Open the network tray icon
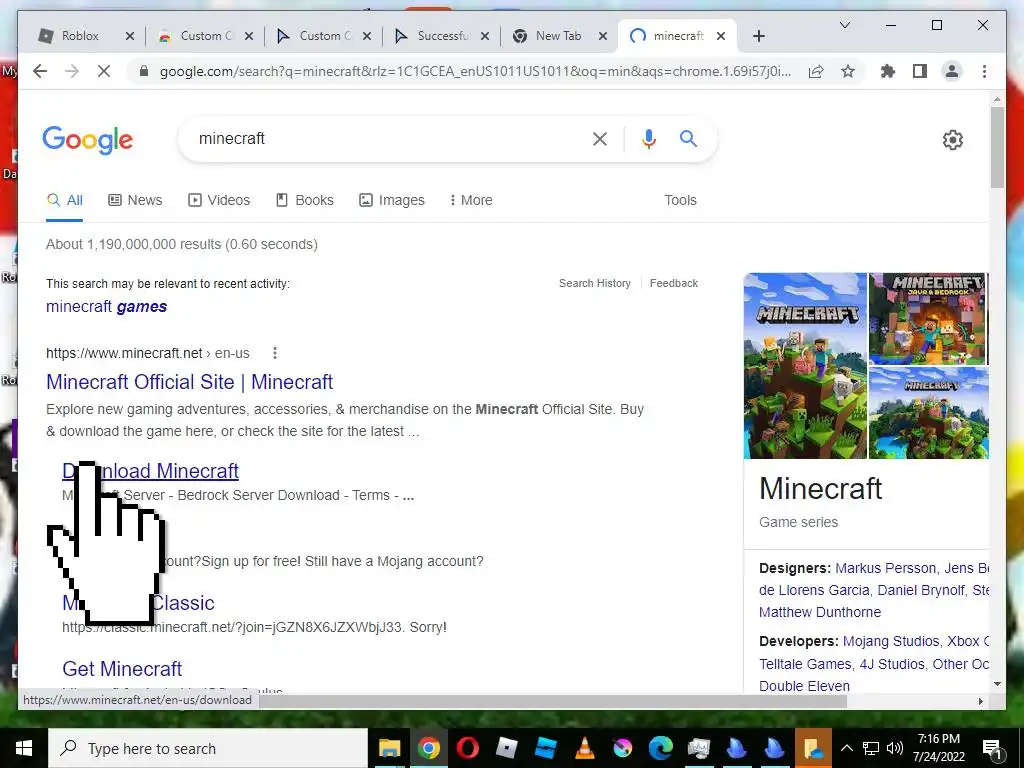Viewport: 1024px width, 768px height. tap(871, 748)
